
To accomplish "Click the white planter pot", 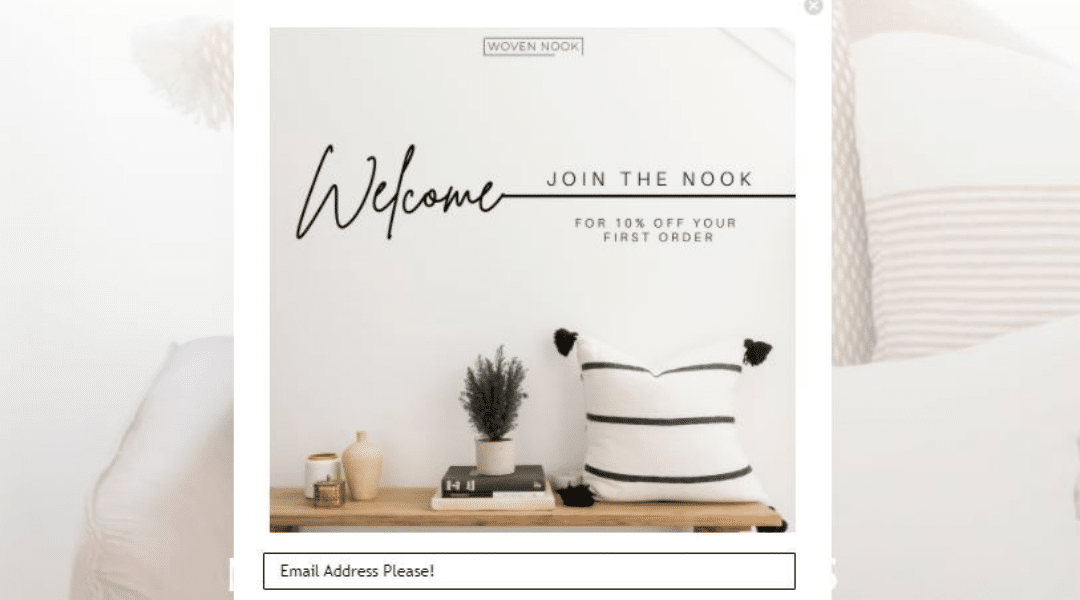I will (x=495, y=456).
